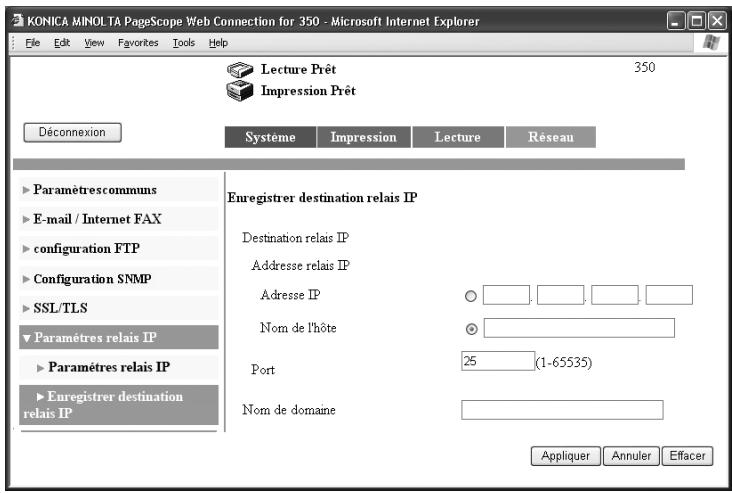Collapse the highlighted Paramétres relais IP section
732x493 pixels.
(119, 337)
